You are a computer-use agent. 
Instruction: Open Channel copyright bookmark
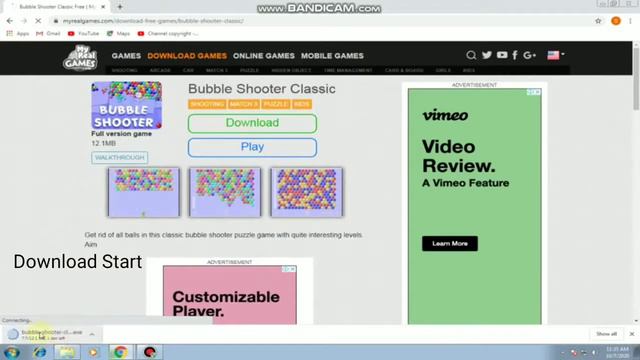pos(168,33)
